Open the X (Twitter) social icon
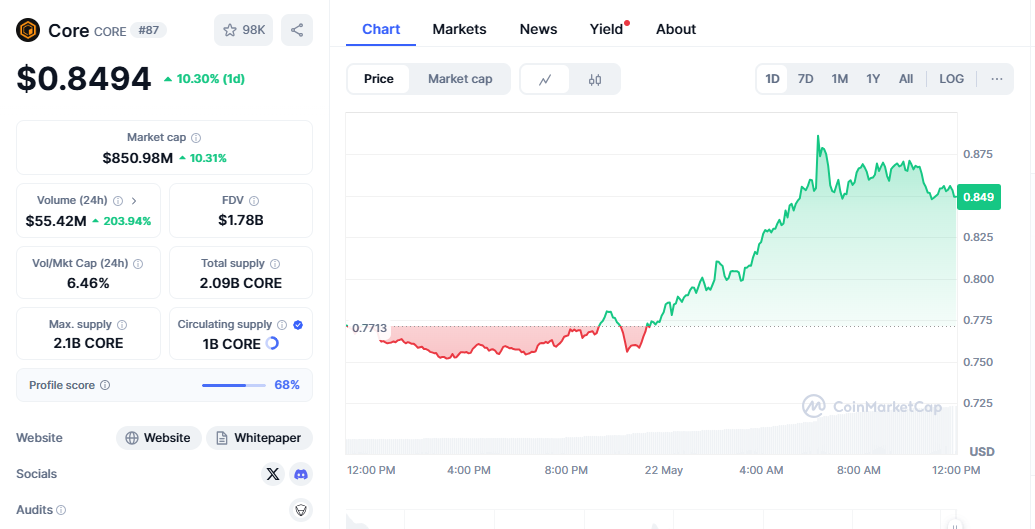1035x529 pixels. (x=273, y=474)
